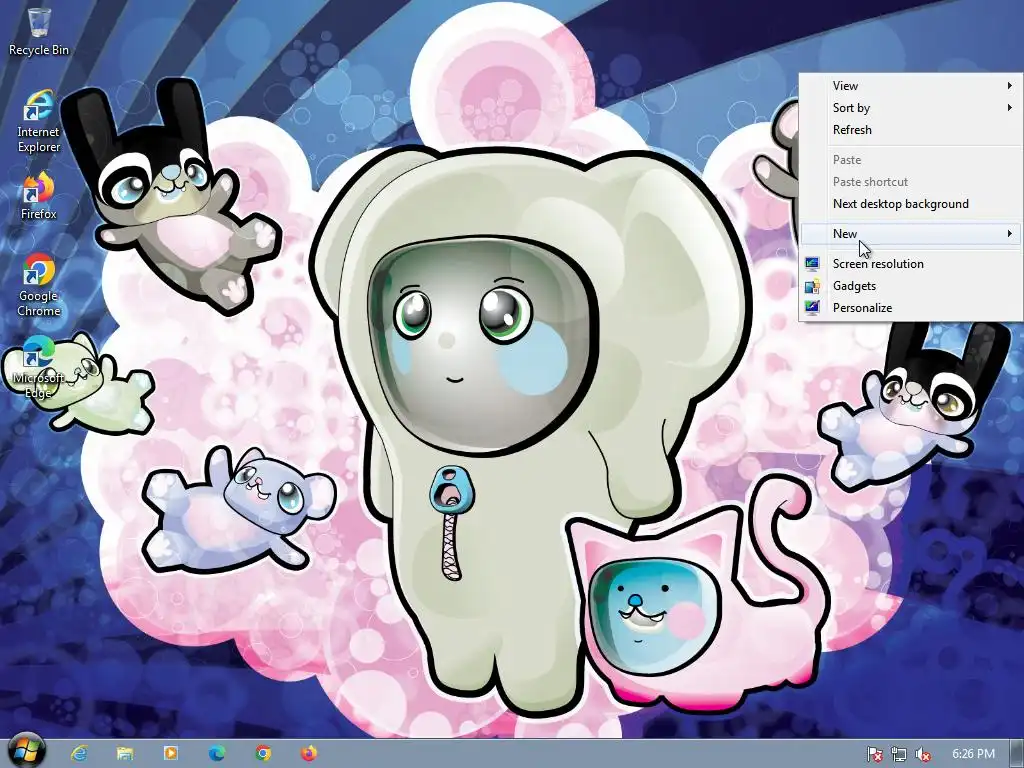Open the Gadgets entry
Image resolution: width=1024 pixels, height=768 pixels.
(910, 286)
